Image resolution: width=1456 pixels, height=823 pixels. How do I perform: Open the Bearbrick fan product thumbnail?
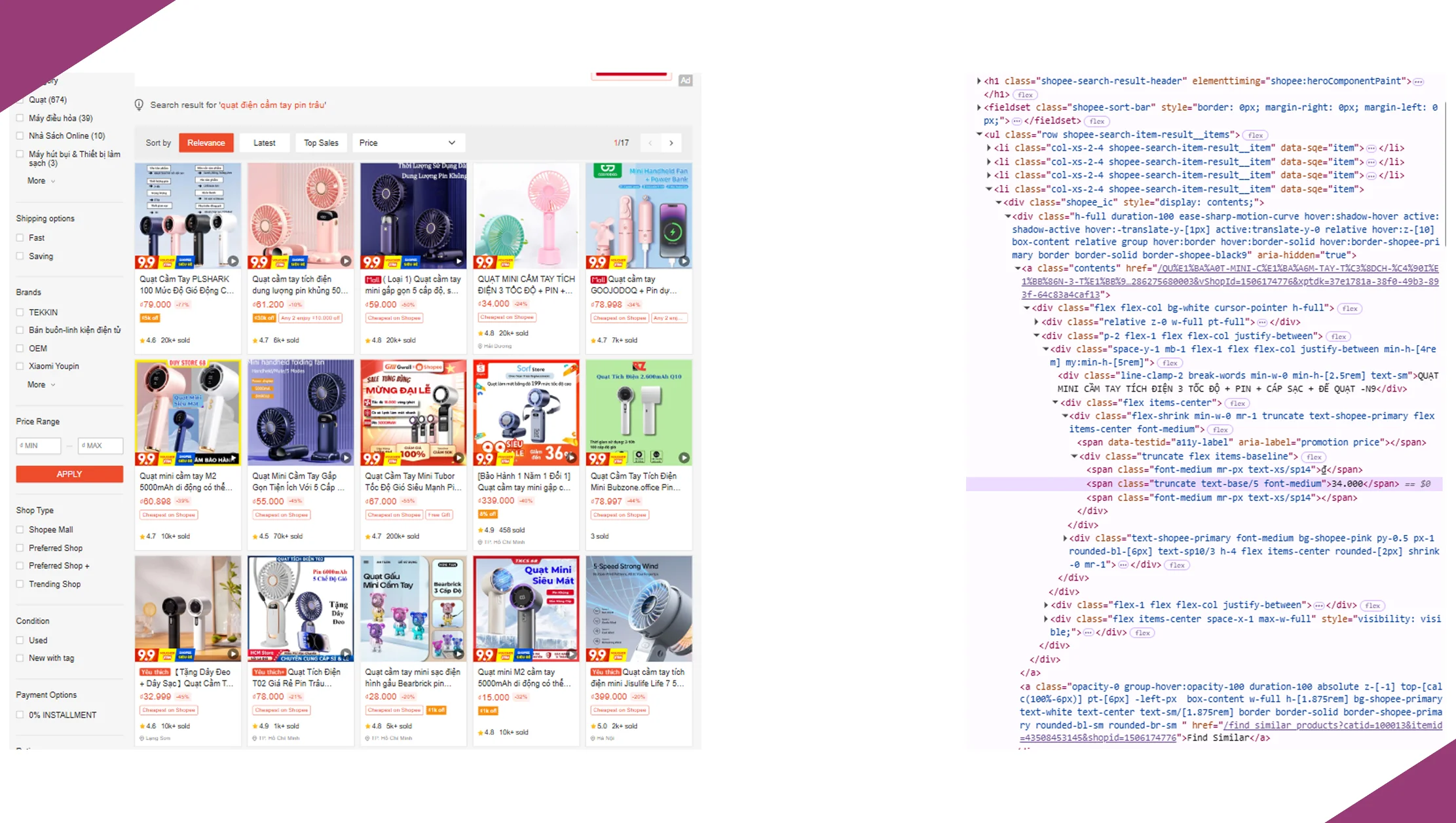pyautogui.click(x=413, y=608)
